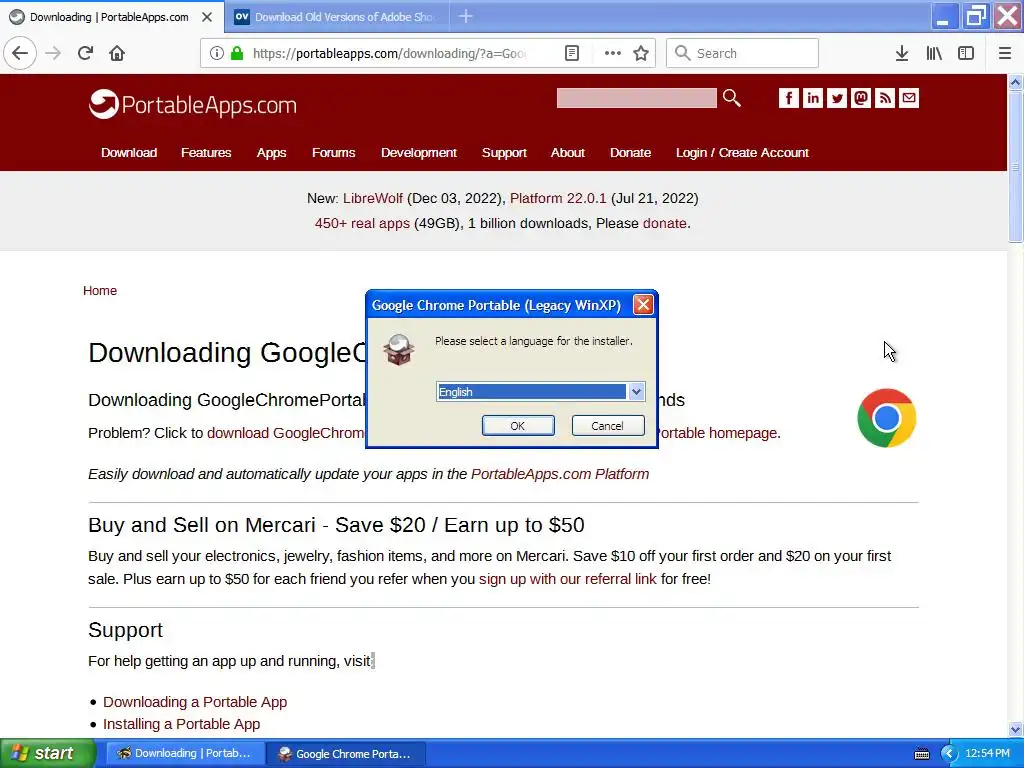Click the green padlock security icon
Viewport: 1024px width, 768px height.
(237, 53)
